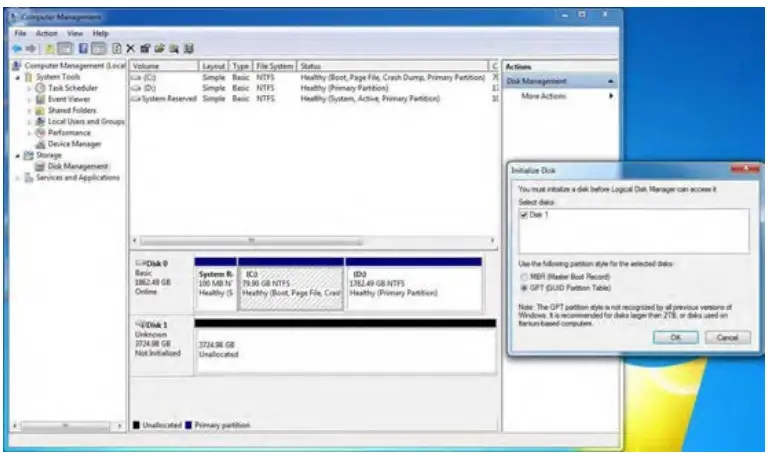Select the (C:) 79.90 GB NTFS partition block

[x=291, y=284]
